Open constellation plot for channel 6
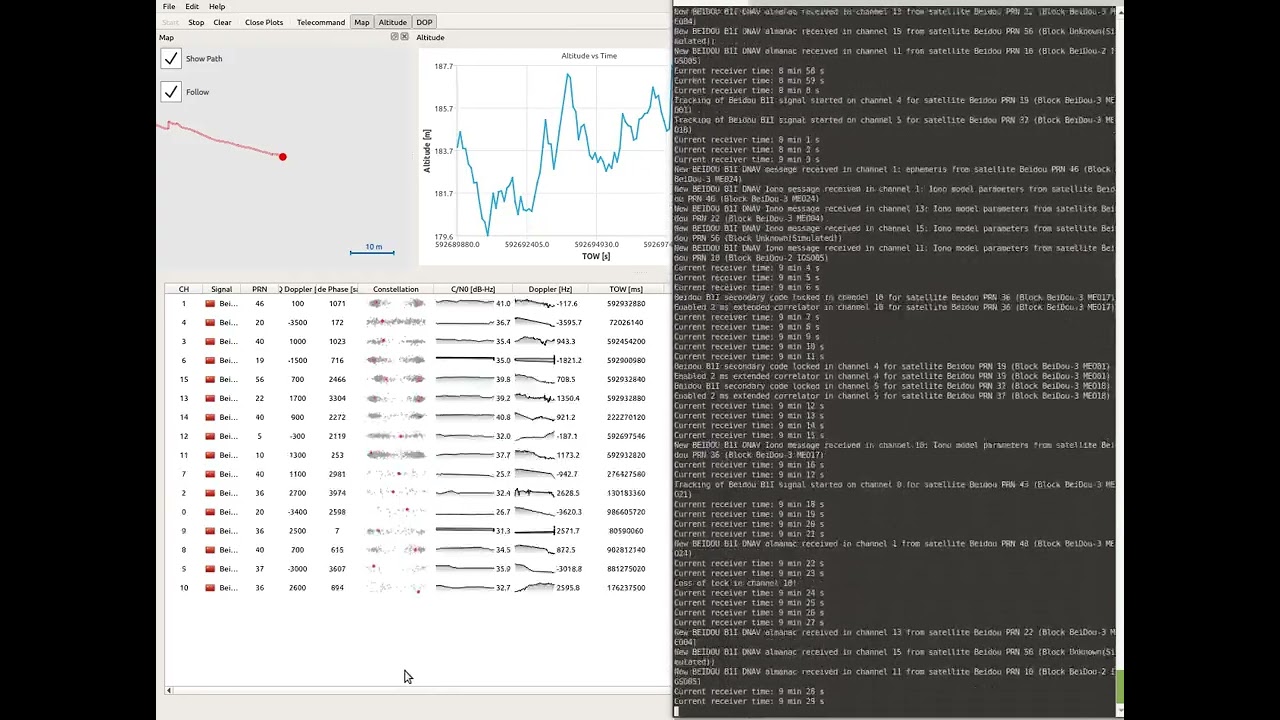The image size is (1280, 720). click(396, 360)
